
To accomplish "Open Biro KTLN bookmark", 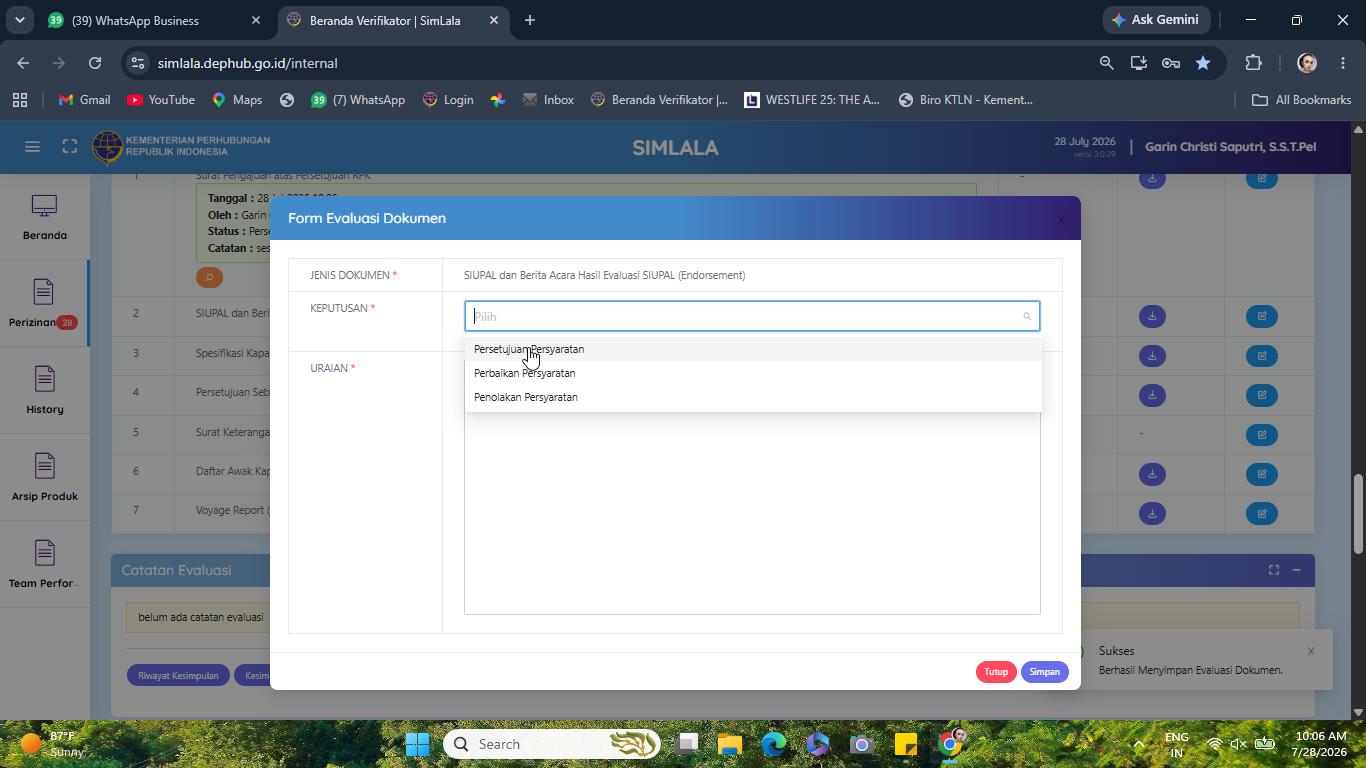I will [x=966, y=100].
